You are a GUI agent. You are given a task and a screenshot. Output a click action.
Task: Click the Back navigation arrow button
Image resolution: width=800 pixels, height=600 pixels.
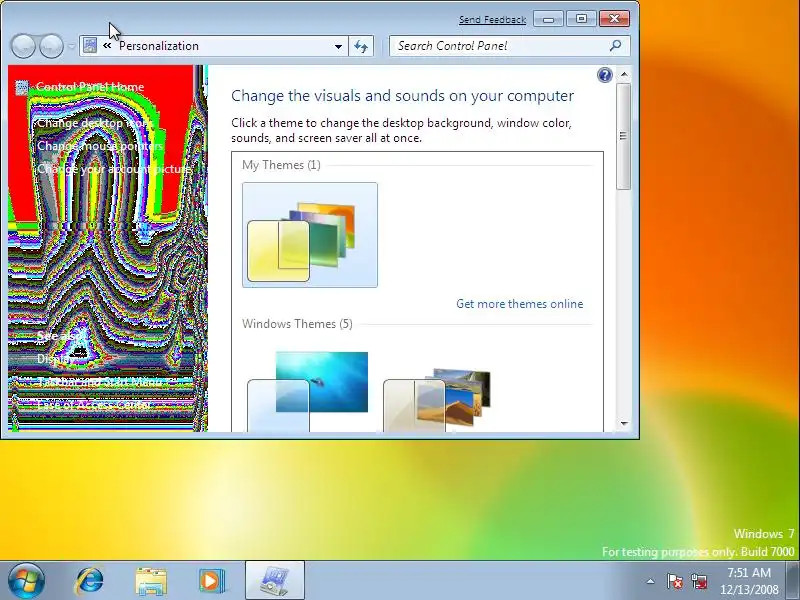click(23, 46)
